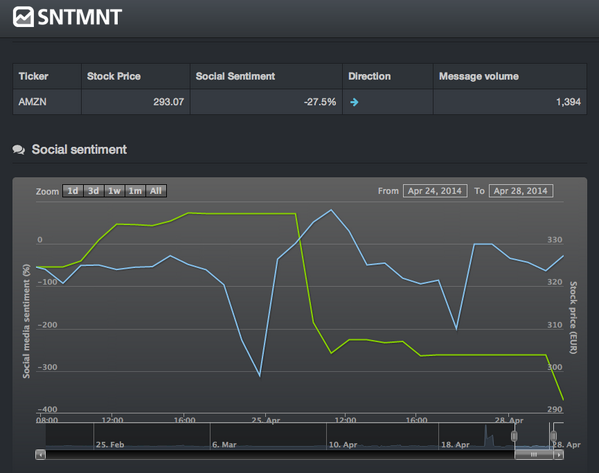The height and width of the screenshot is (473, 599).
Task: Click the navigator scrollbar thumb
Action: coord(534,455)
